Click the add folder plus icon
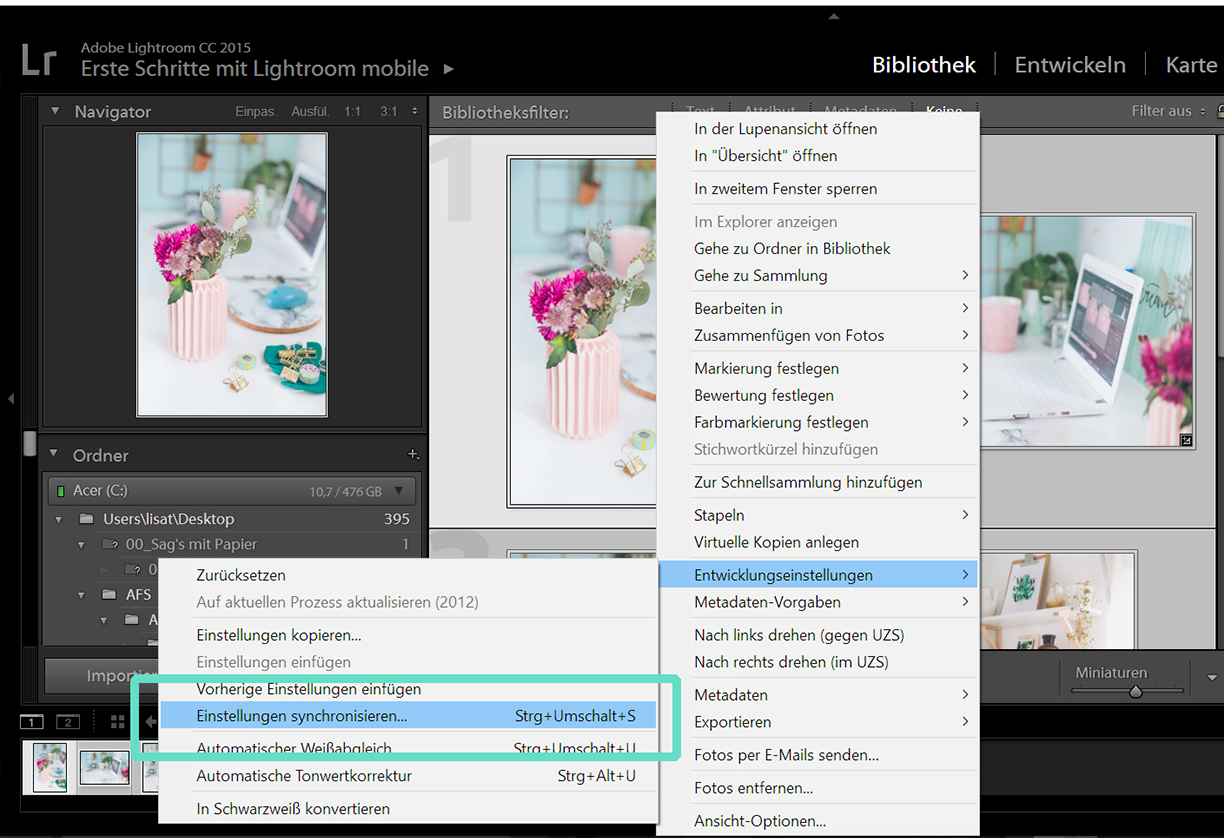1224x838 pixels. [413, 455]
